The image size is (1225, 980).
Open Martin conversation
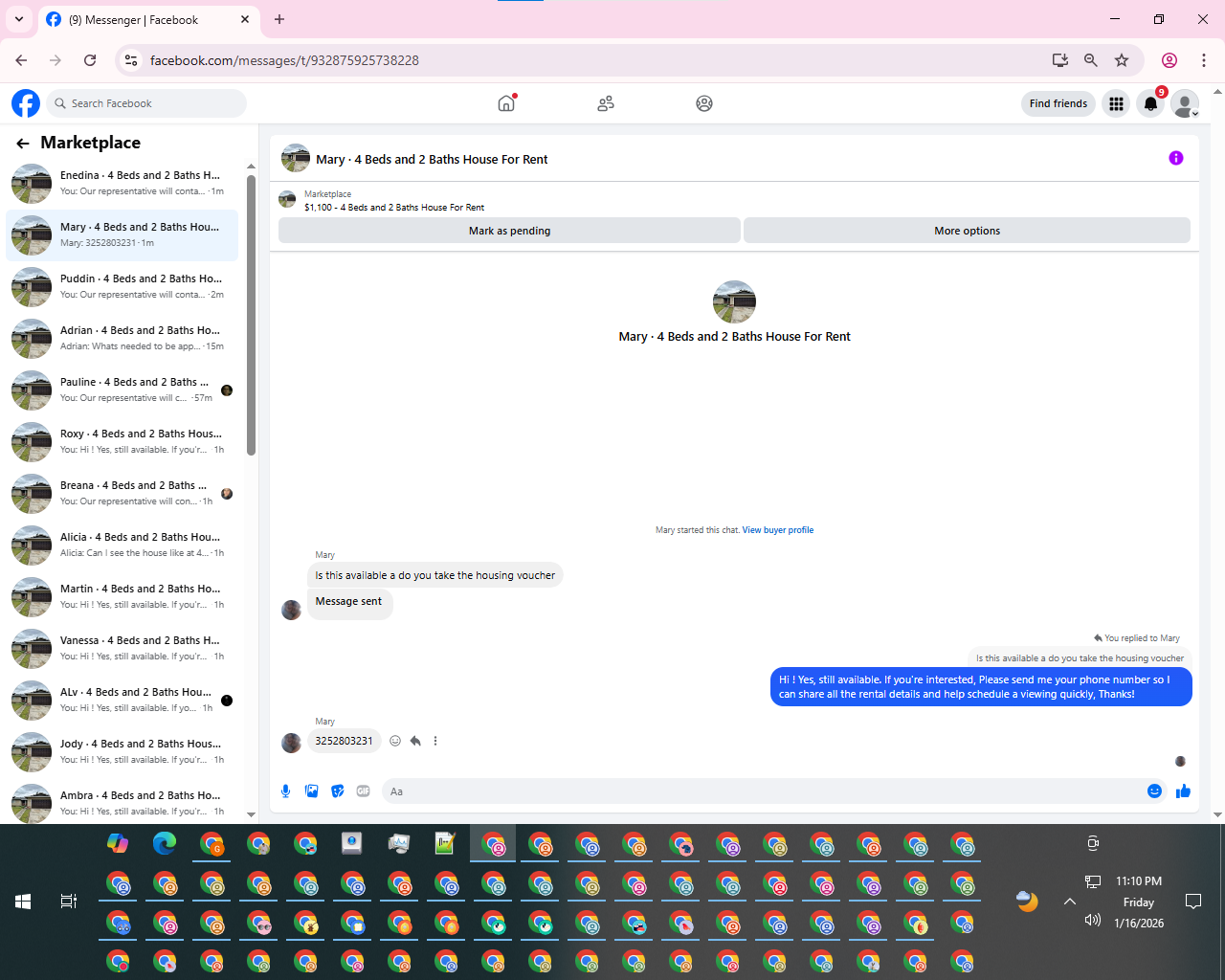[122, 597]
